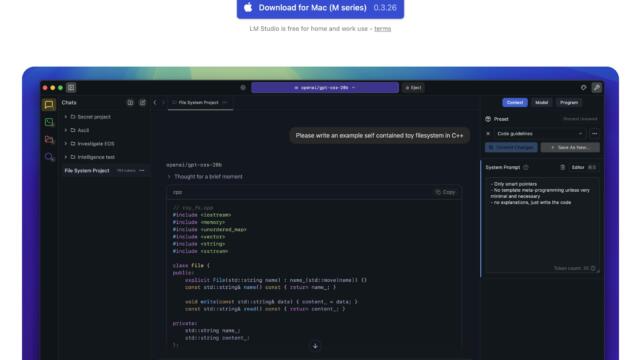Click the wrench settings icon at top right

point(597,87)
